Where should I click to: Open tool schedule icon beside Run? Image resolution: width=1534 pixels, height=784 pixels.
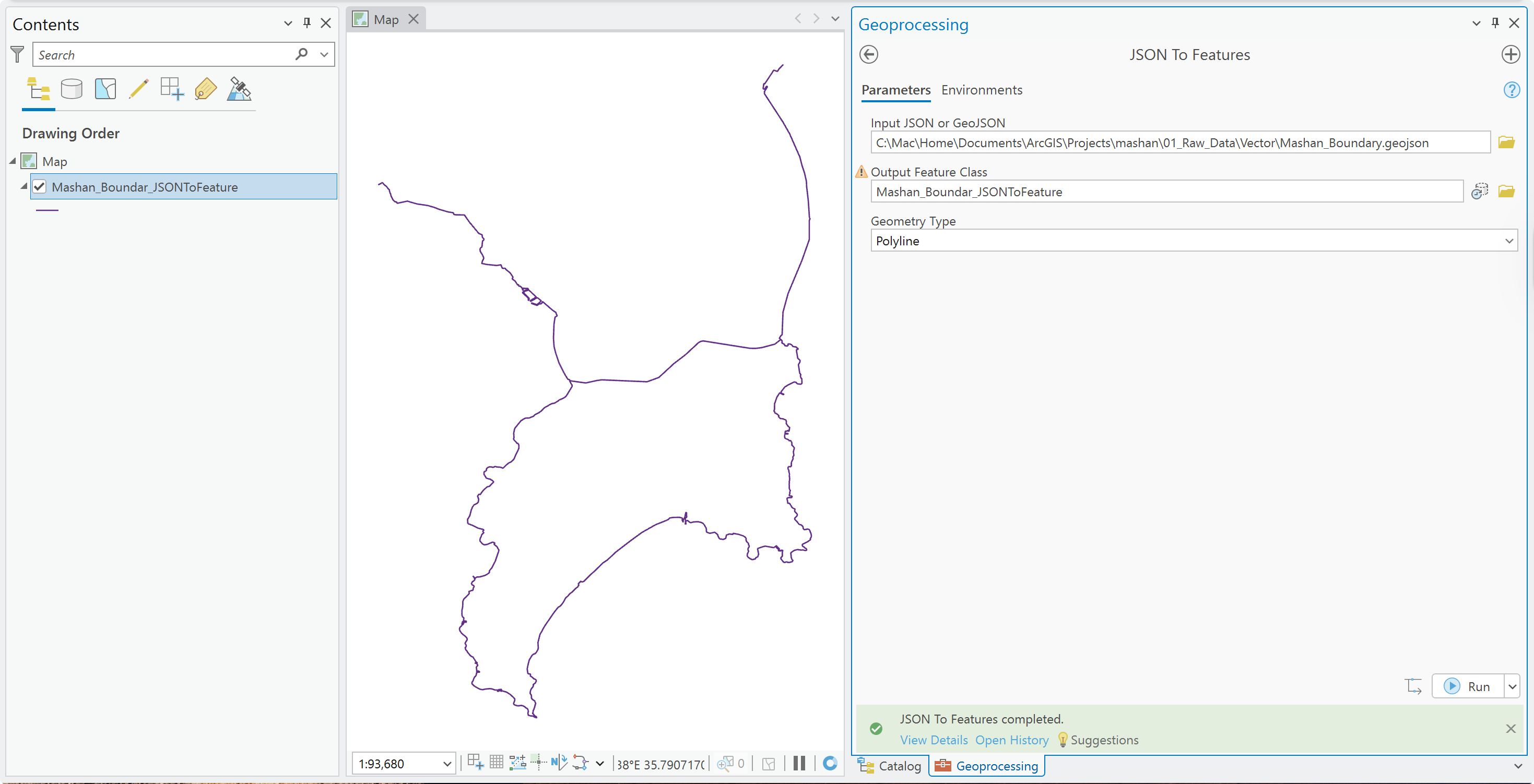point(1413,686)
